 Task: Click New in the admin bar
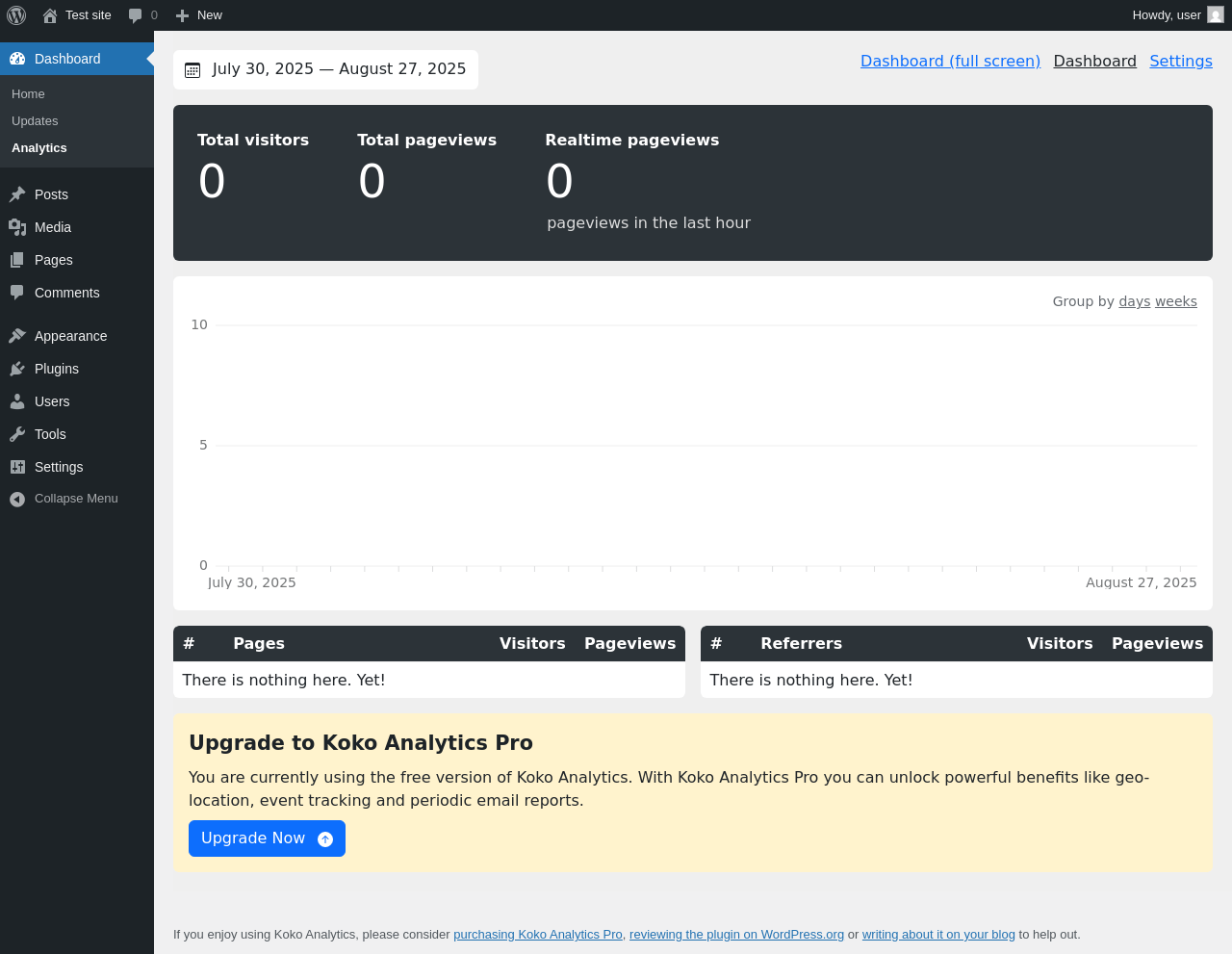coord(199,15)
